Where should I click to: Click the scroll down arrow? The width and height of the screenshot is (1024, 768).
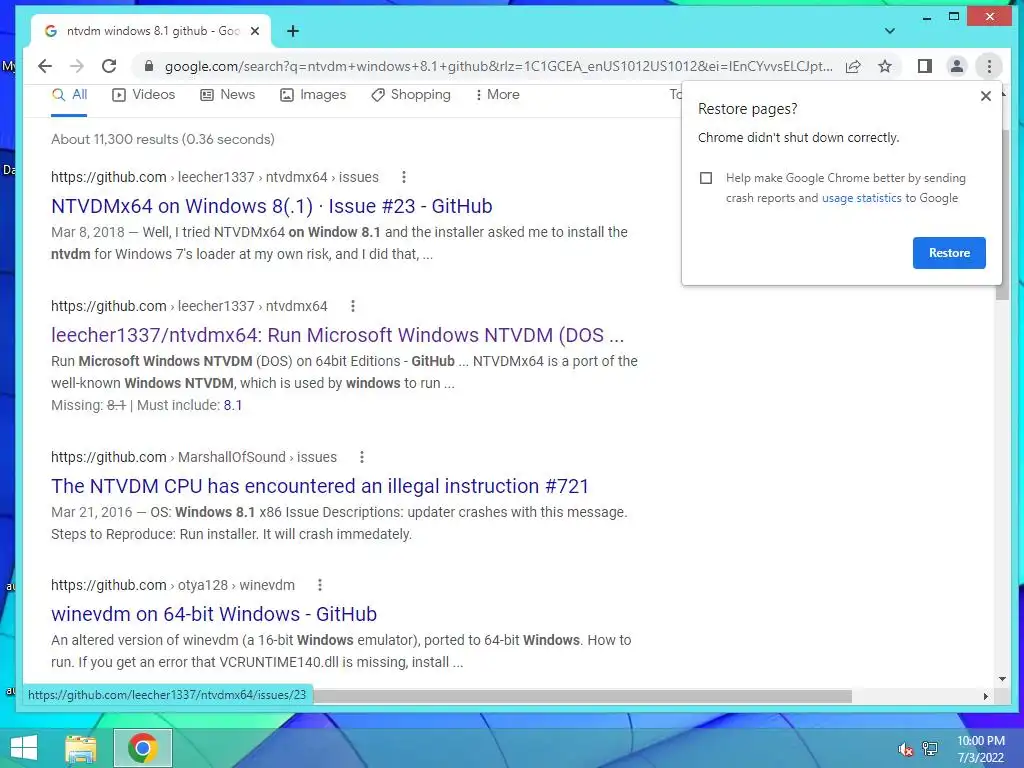coord(1002,679)
